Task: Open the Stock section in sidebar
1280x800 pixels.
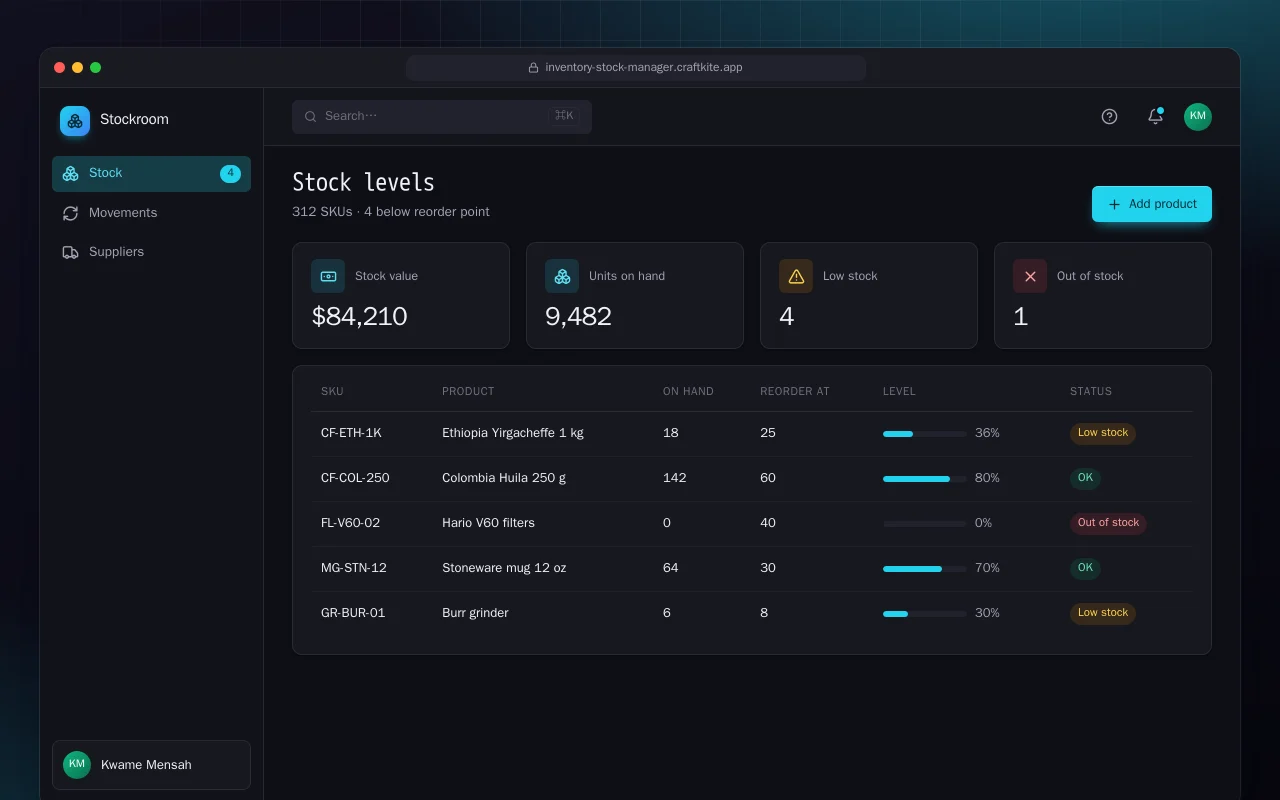Action: point(151,174)
